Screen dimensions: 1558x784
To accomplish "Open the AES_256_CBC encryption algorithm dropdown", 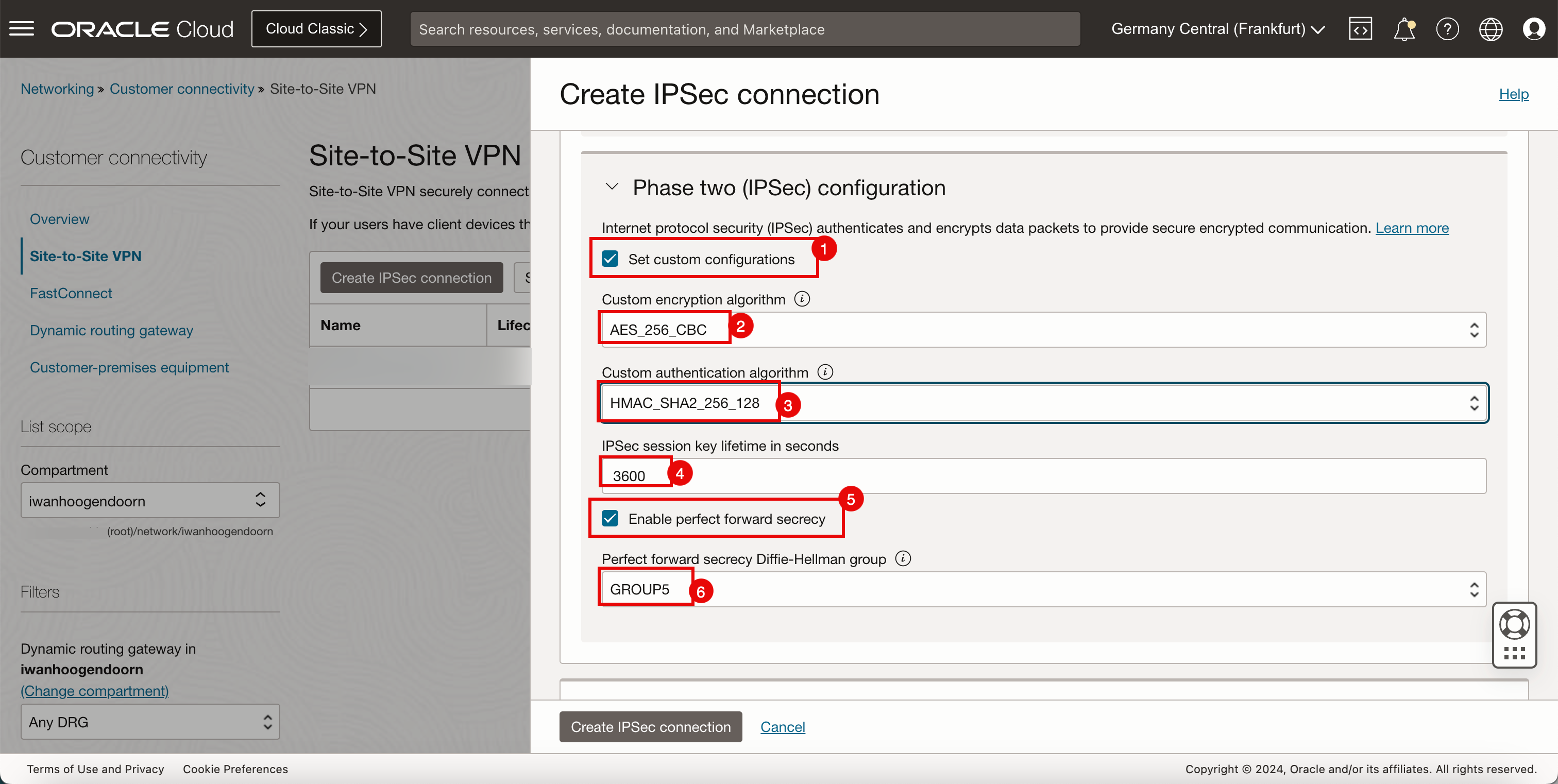I will [1043, 330].
